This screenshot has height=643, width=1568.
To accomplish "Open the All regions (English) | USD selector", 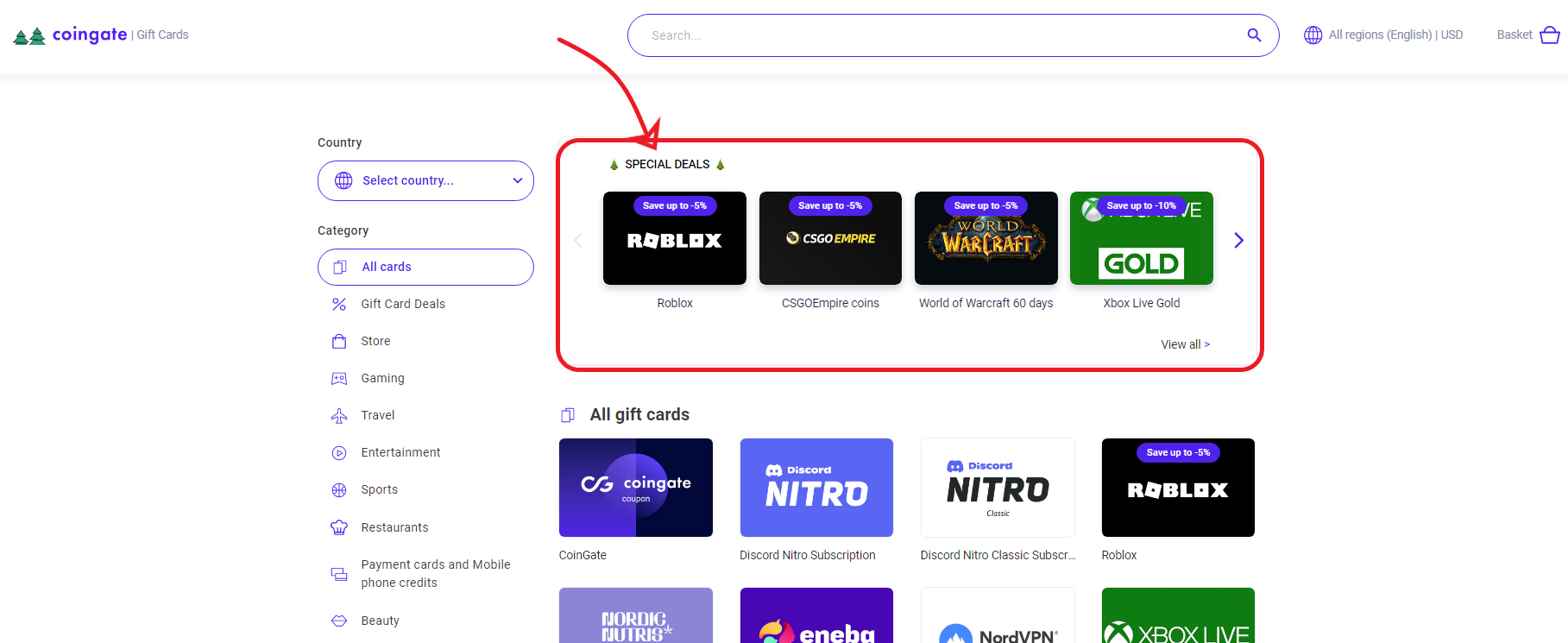I will (1383, 35).
